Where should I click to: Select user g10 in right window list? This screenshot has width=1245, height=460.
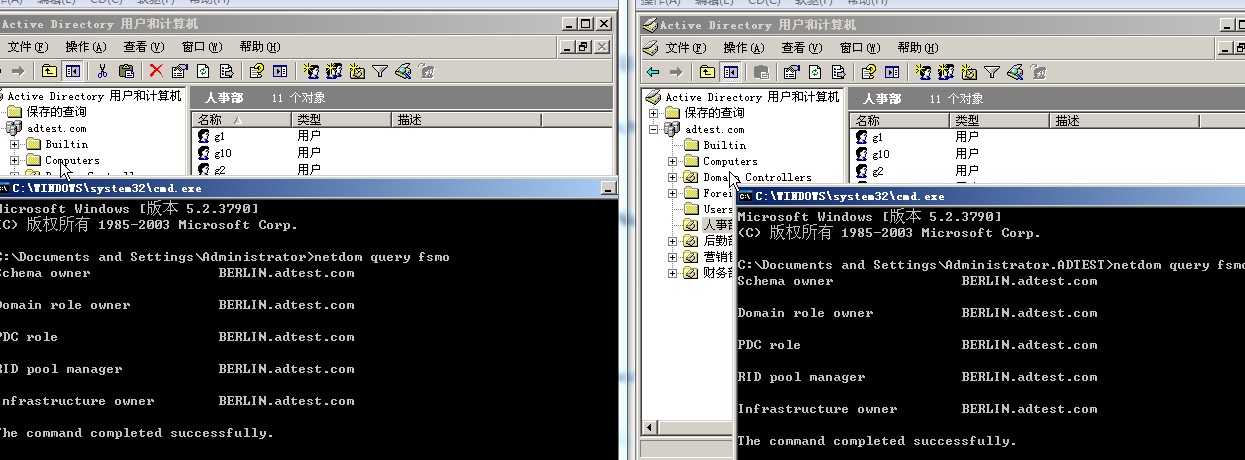coord(881,154)
